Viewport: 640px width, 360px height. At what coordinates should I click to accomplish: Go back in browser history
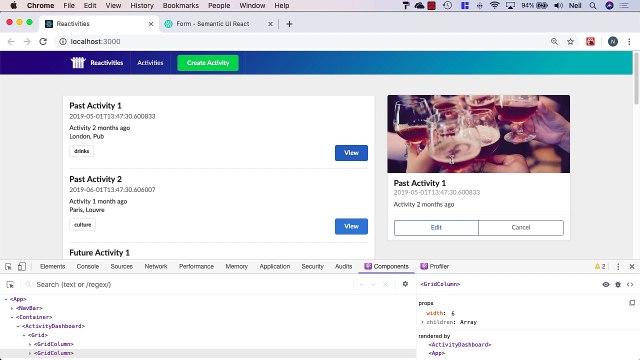pyautogui.click(x=11, y=42)
